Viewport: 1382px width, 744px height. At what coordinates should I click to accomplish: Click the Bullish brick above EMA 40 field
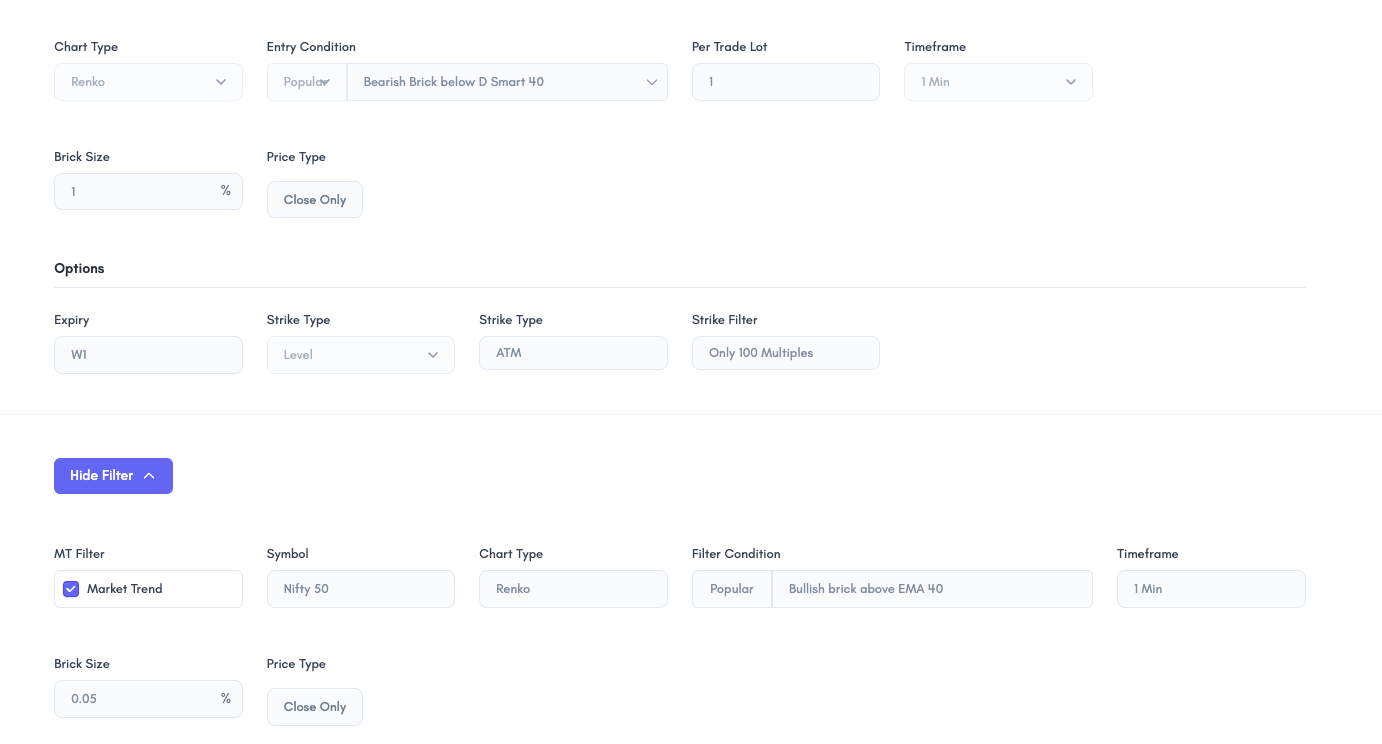click(931, 589)
